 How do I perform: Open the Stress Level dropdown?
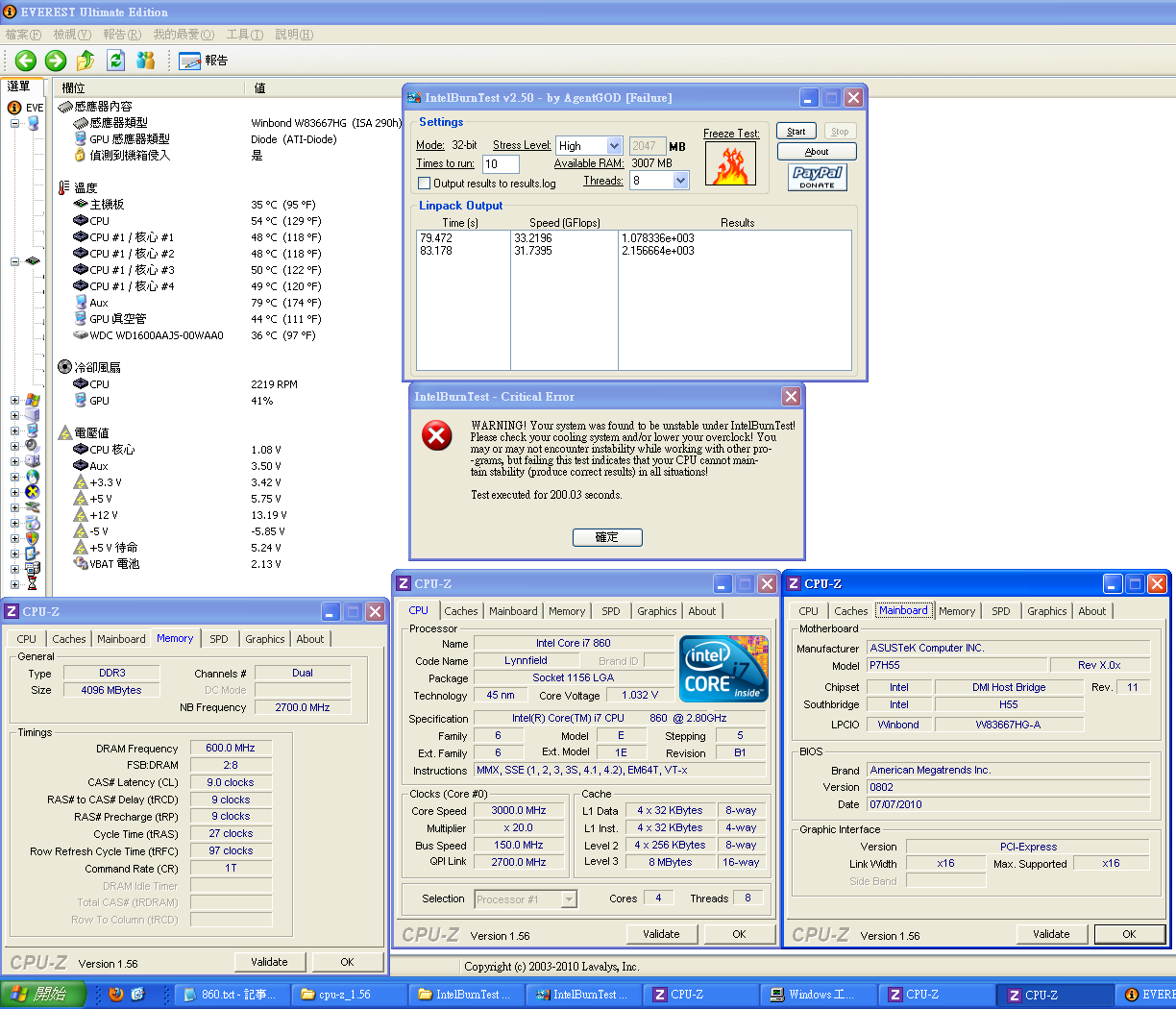[615, 146]
